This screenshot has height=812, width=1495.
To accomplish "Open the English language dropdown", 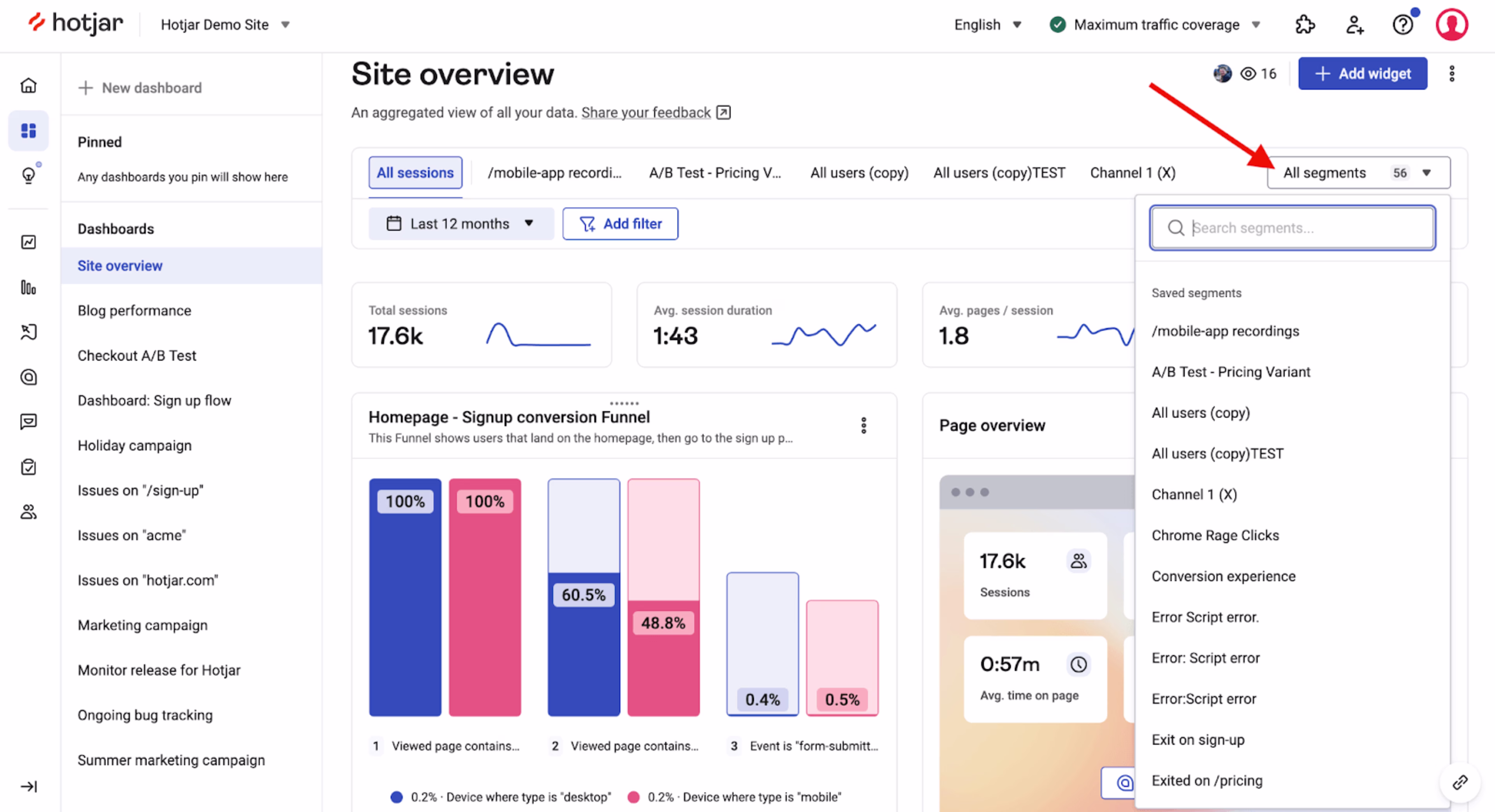I will (x=987, y=25).
